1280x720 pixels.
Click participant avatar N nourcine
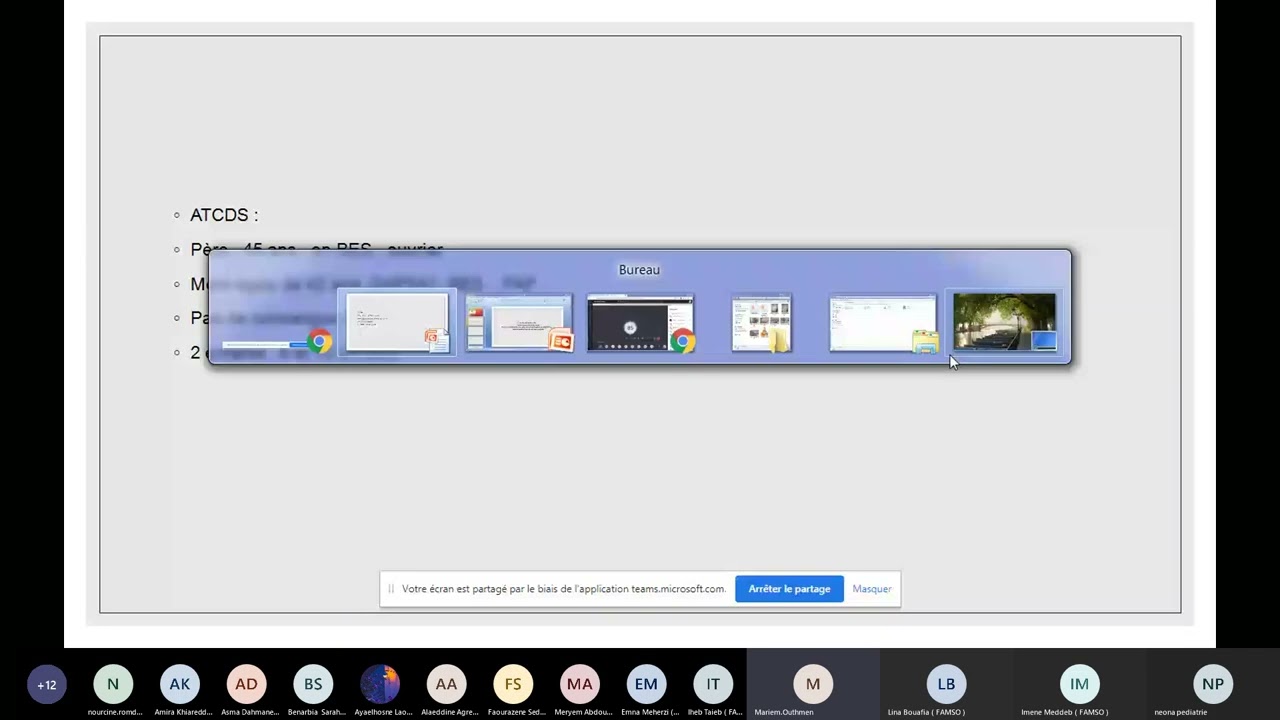(x=113, y=684)
